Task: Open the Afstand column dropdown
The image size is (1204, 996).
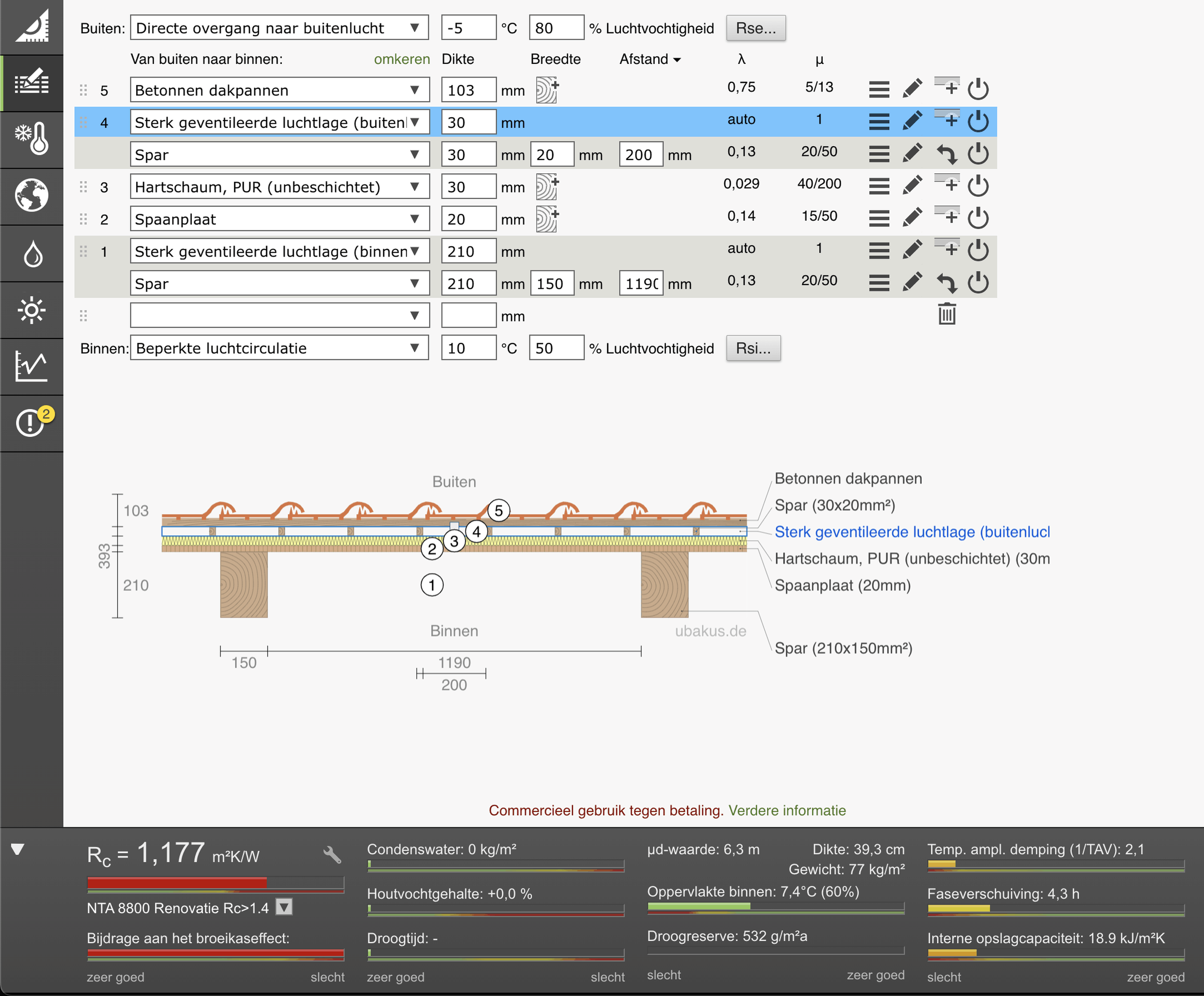Action: 649,59
